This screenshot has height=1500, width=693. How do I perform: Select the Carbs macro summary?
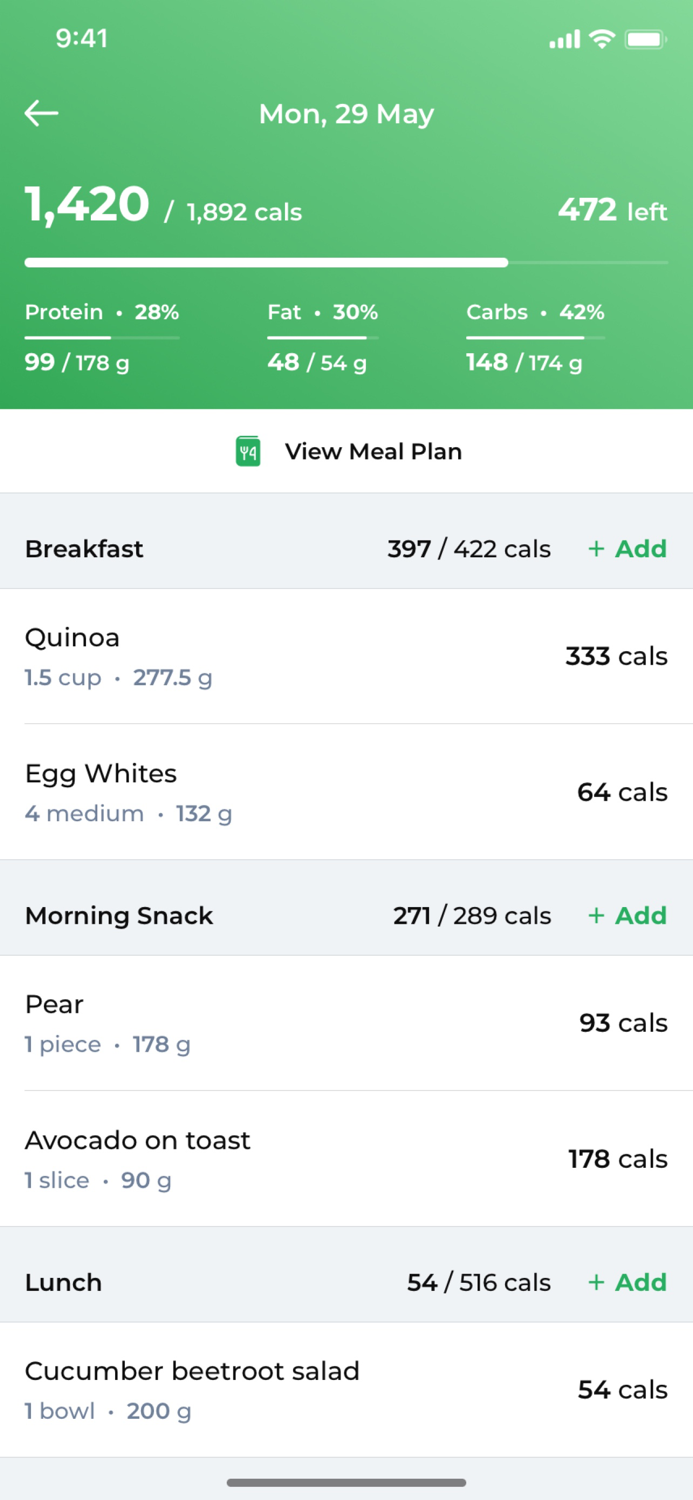click(535, 337)
